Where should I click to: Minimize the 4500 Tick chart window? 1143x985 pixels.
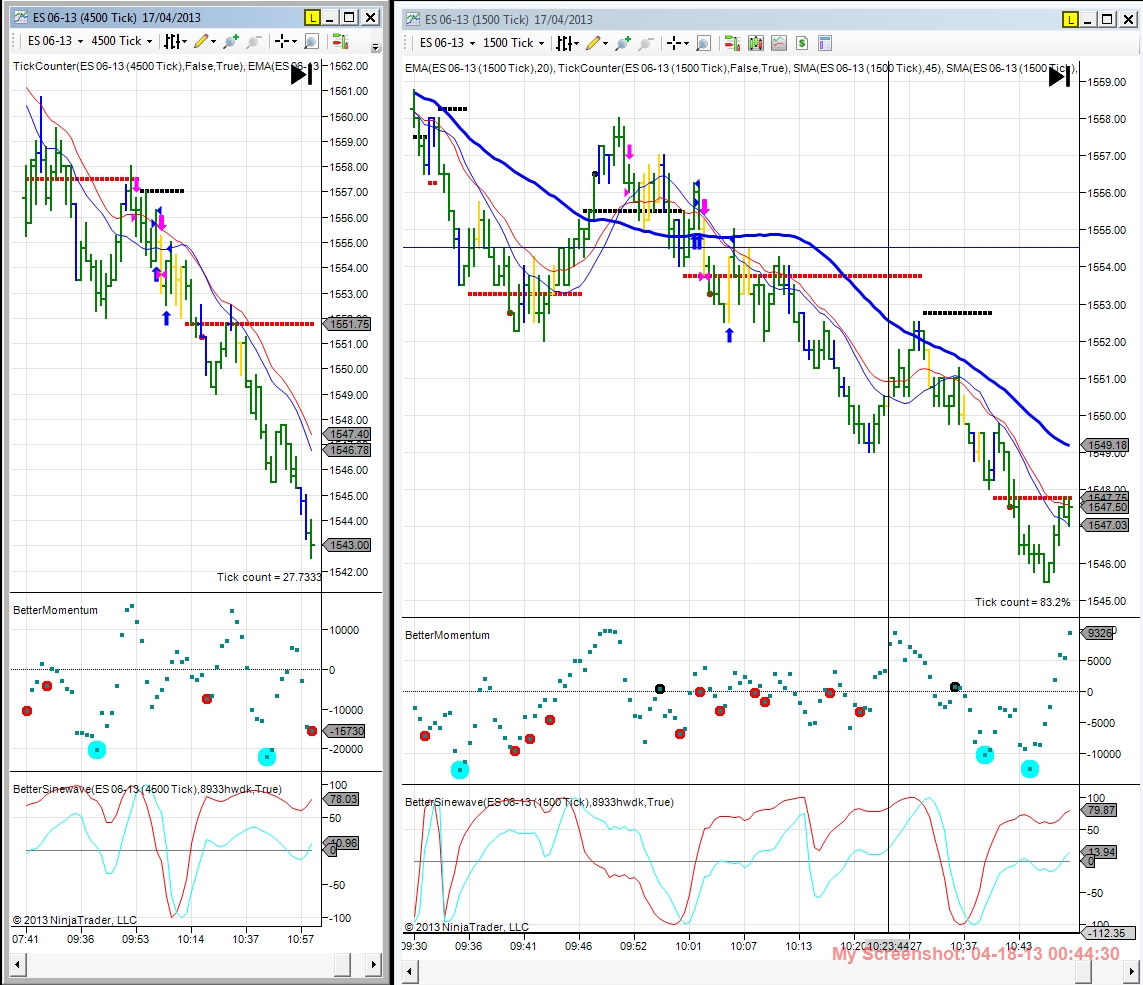coord(329,17)
